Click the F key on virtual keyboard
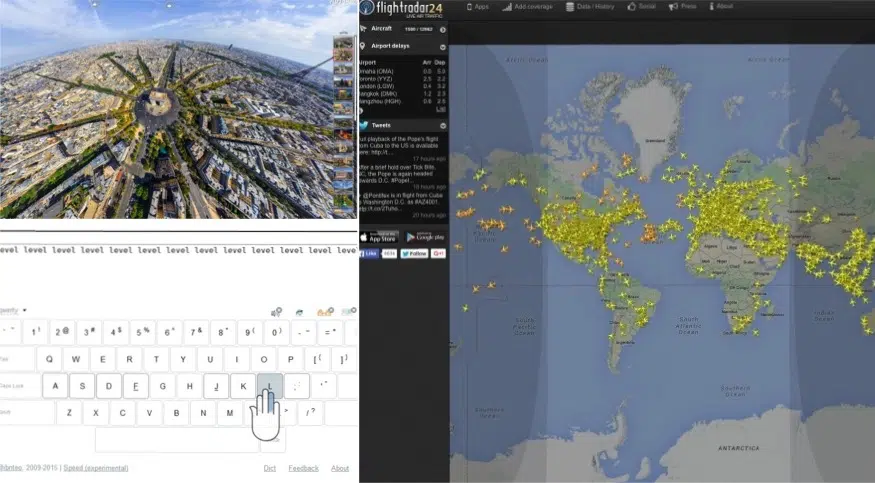875x483 pixels. (x=136, y=386)
